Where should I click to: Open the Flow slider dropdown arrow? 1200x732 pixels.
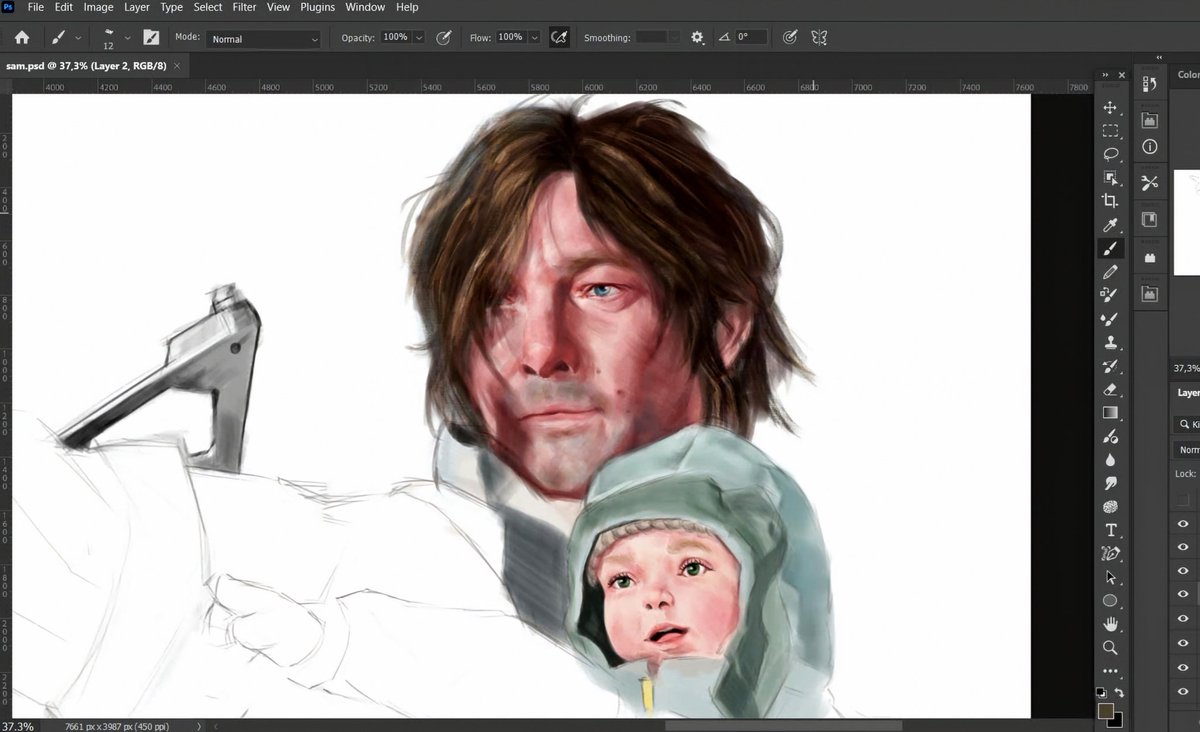point(535,38)
